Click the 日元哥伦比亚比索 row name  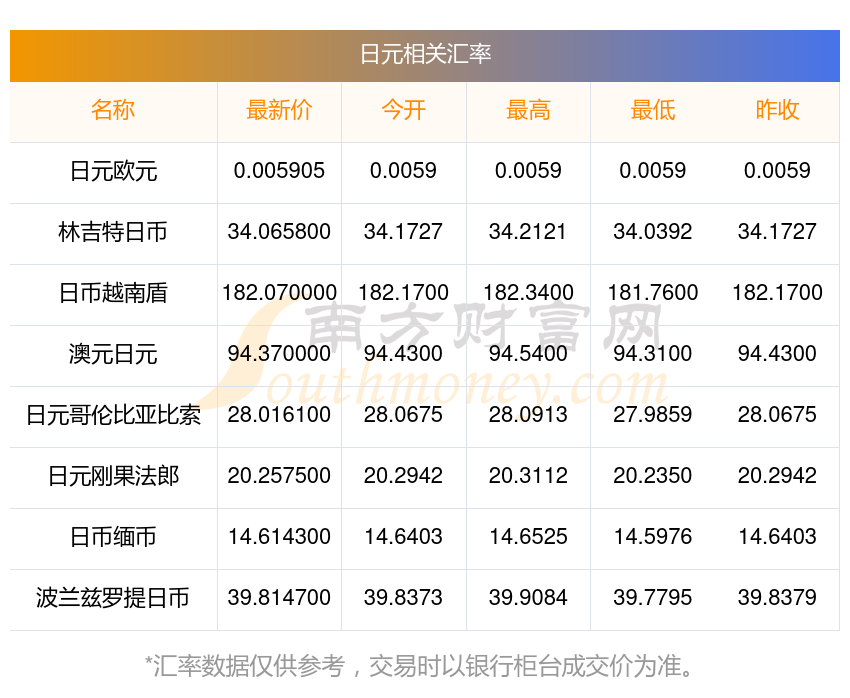tap(113, 415)
